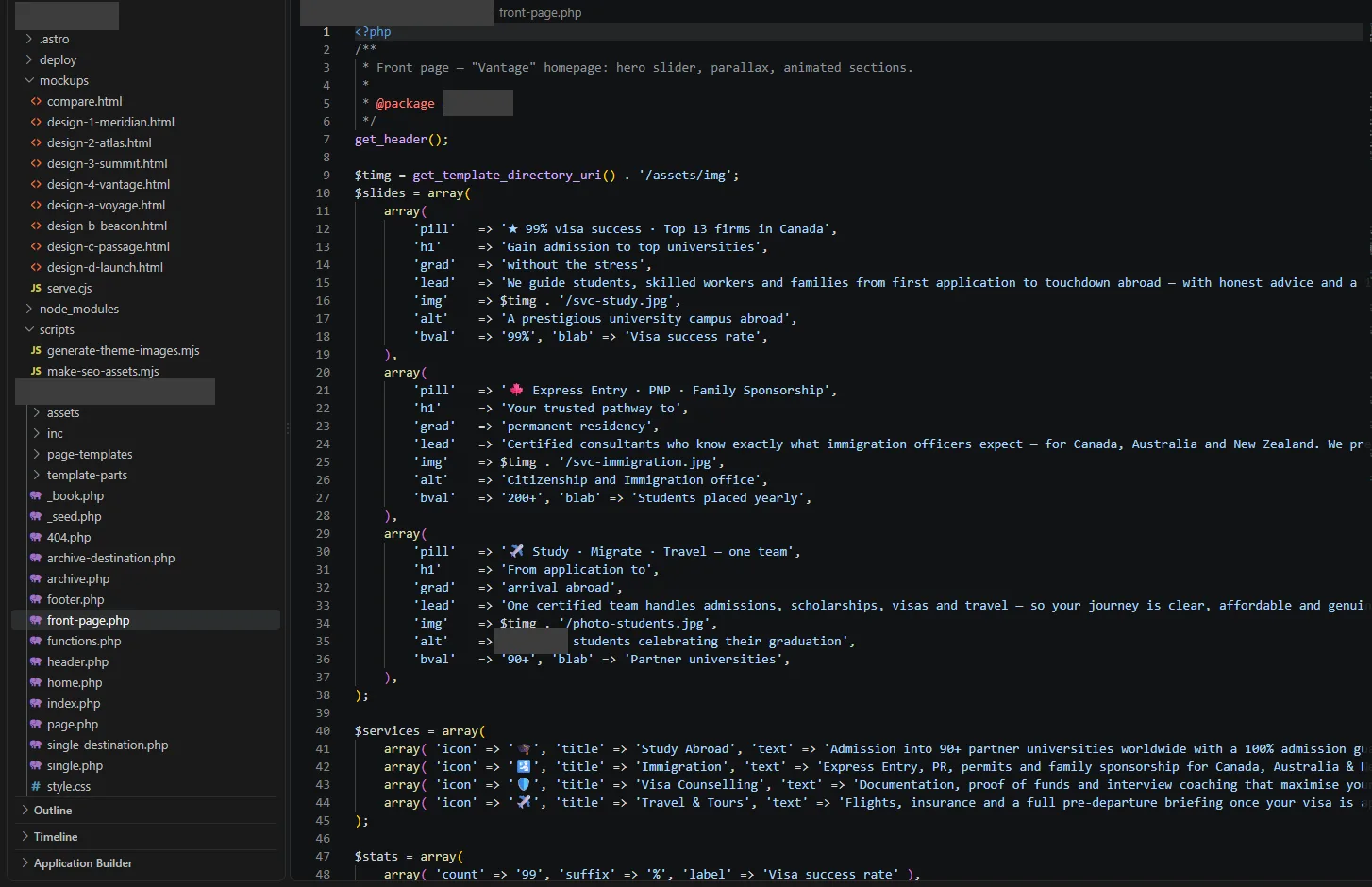Open _seed.php from the file tree
The height and width of the screenshot is (887, 1372).
coord(74,516)
